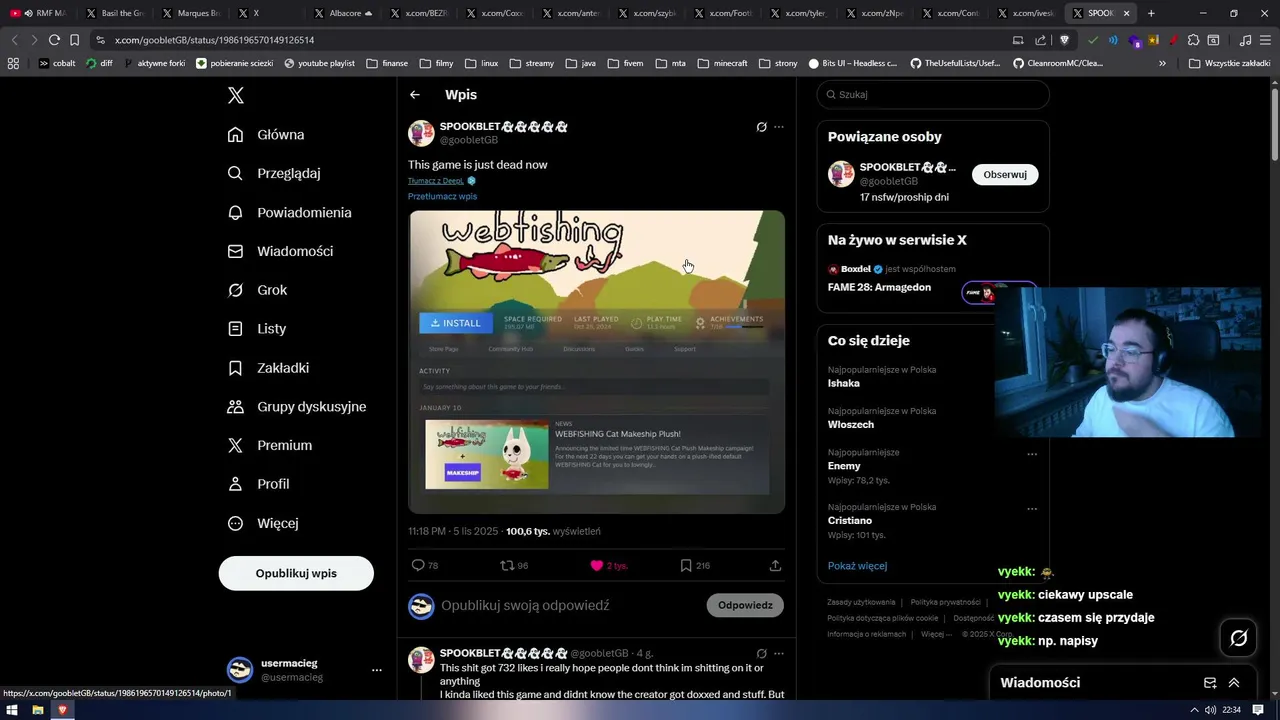The height and width of the screenshot is (720, 1280).
Task: Open a new browser tab
Action: [x=1151, y=13]
